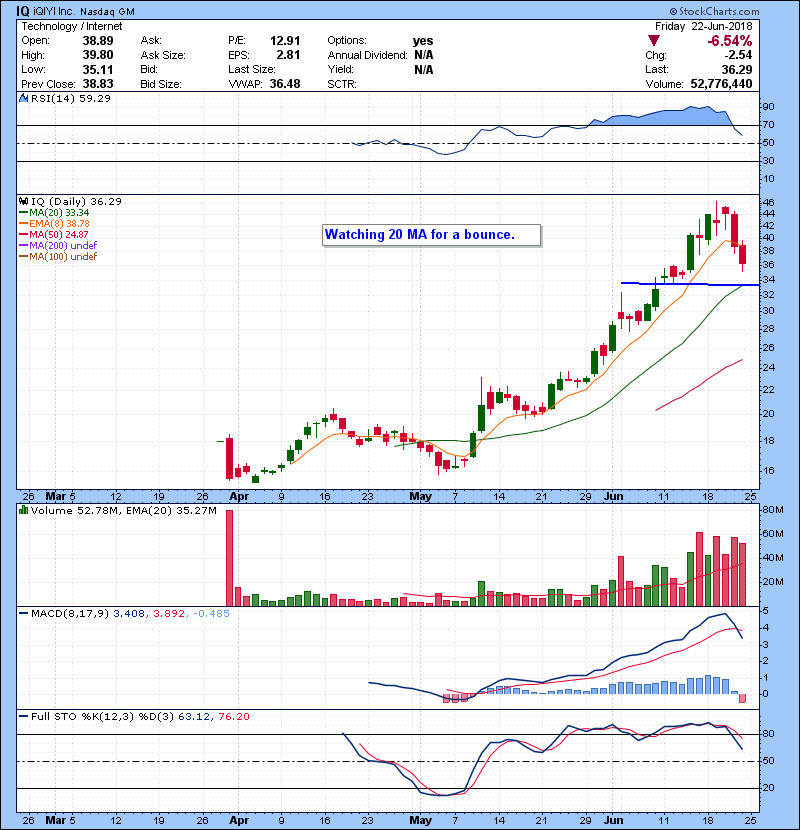This screenshot has width=800, height=830.
Task: Click the MA(100) undef legend entry
Action: [x=58, y=256]
